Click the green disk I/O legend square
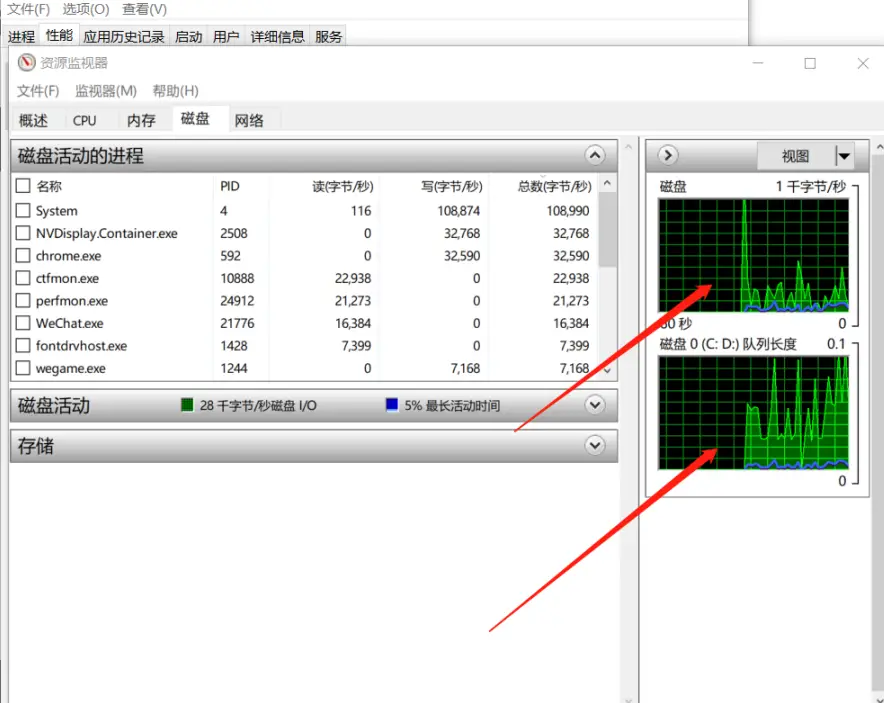Viewport: 884px width, 703px height. pos(187,406)
